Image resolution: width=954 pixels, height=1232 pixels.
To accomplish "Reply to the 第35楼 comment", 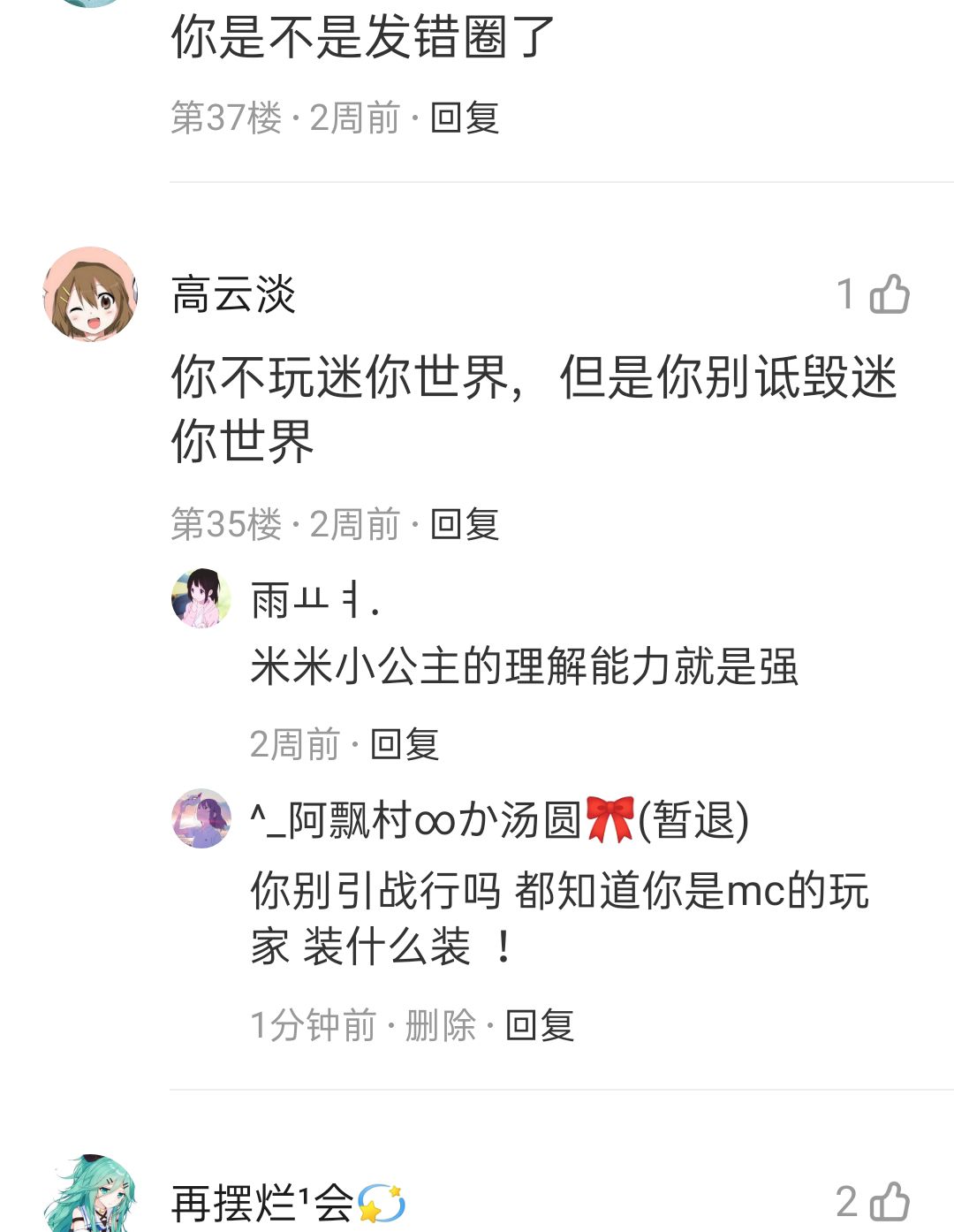I will (x=465, y=524).
